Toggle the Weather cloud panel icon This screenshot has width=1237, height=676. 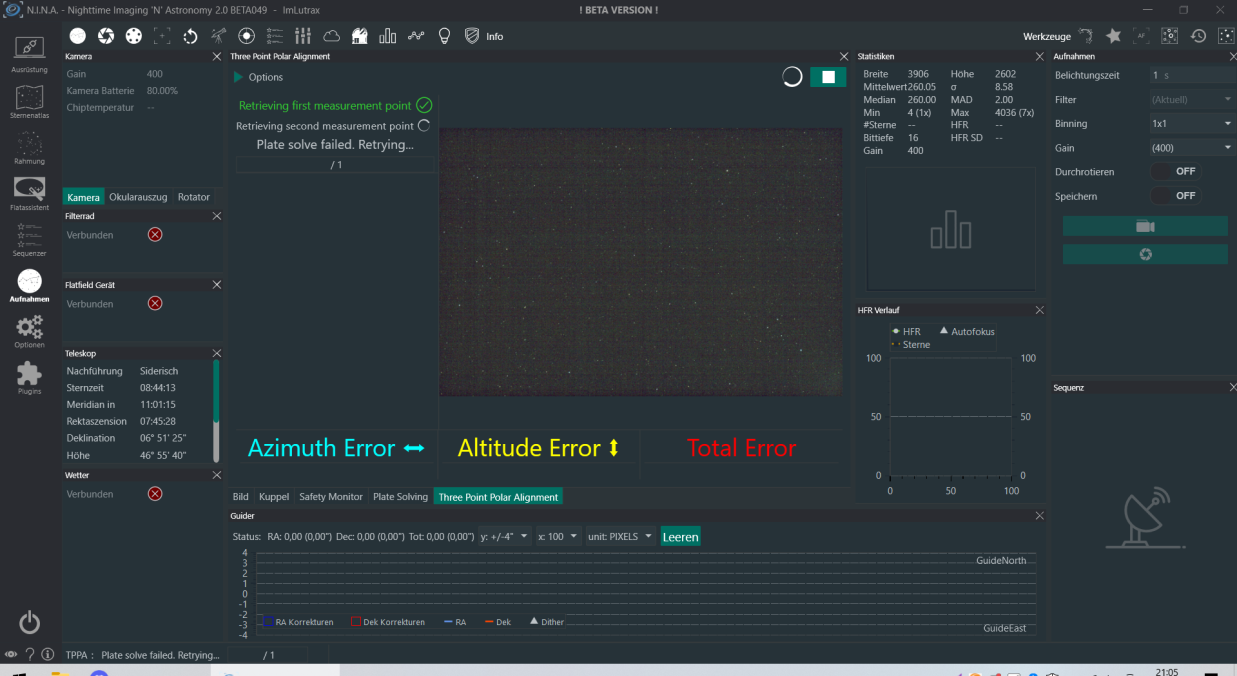point(331,36)
